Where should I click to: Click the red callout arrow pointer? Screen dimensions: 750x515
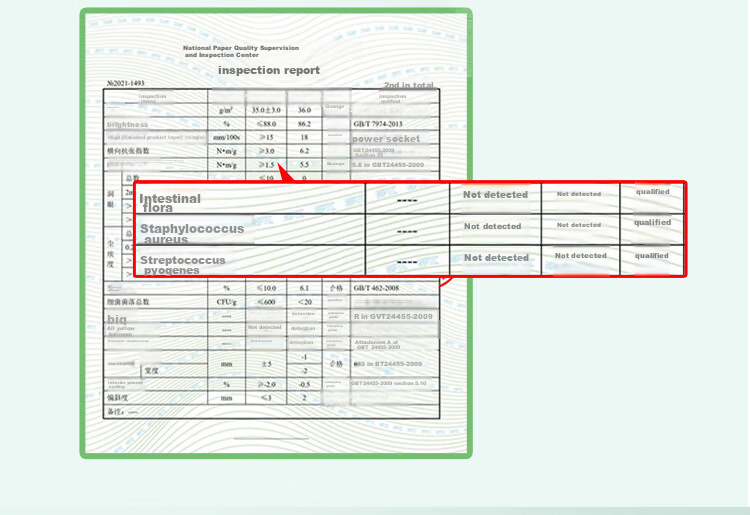285,173
